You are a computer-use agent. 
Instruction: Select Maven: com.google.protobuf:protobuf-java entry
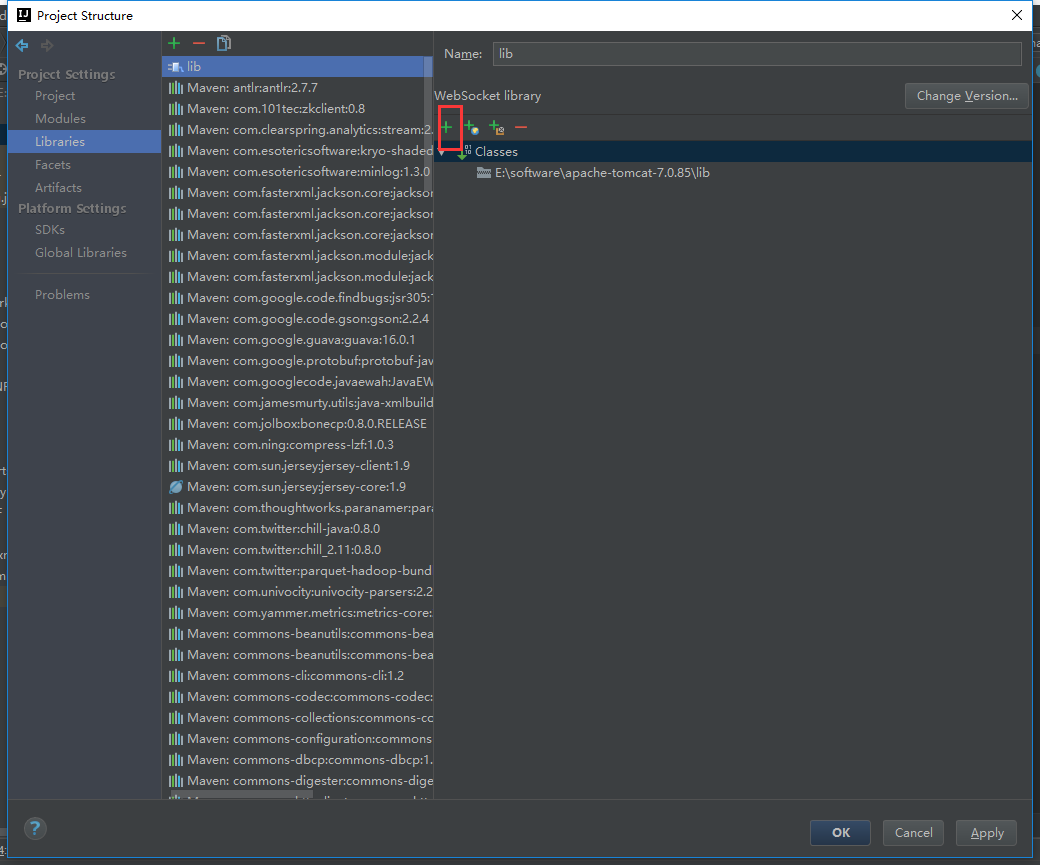click(298, 361)
